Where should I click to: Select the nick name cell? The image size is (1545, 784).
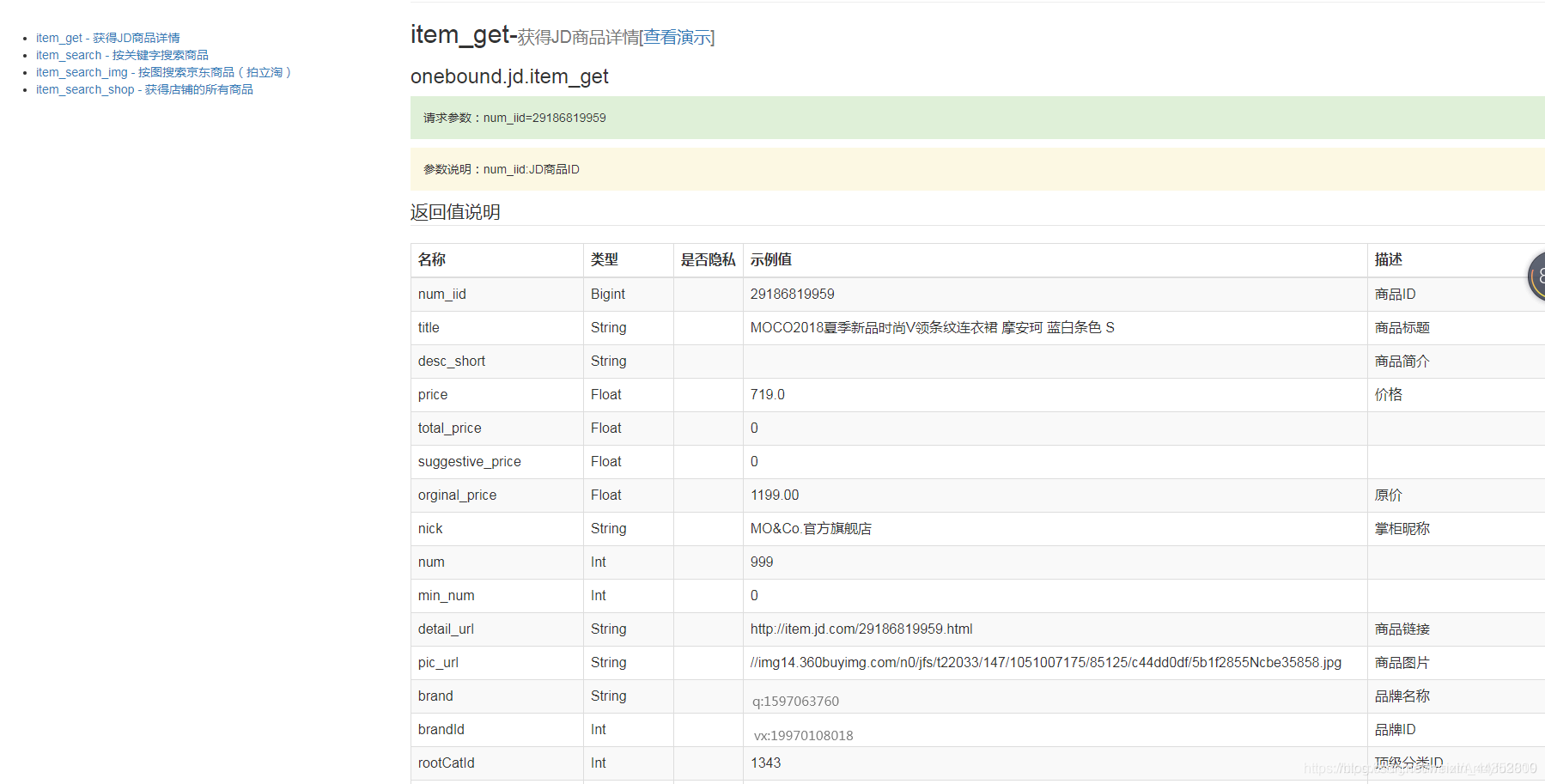pos(497,529)
